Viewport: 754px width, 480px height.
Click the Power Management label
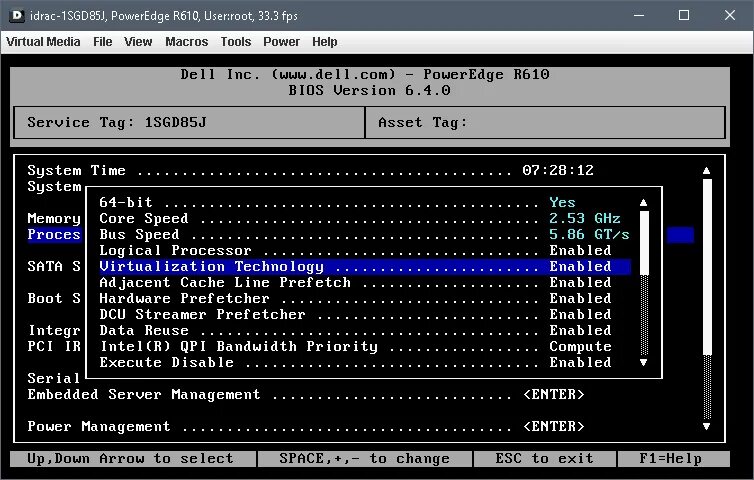coord(99,426)
